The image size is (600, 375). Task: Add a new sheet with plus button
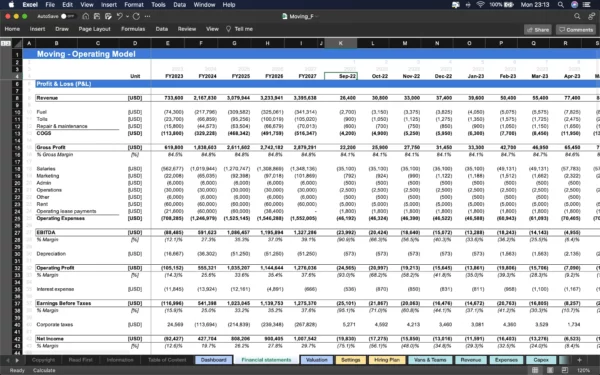579,360
